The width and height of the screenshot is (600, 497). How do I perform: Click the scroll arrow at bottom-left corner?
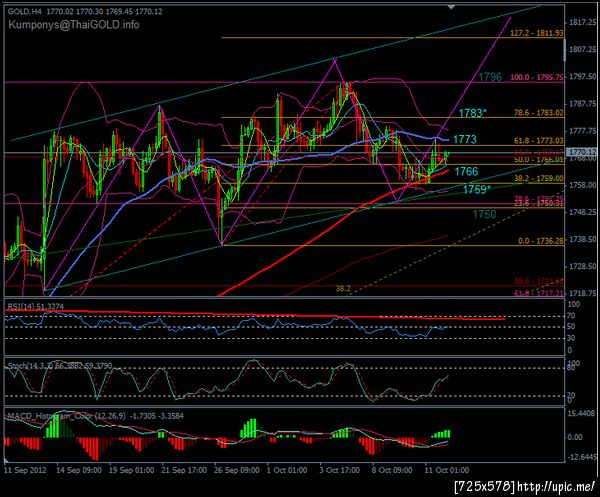click(7, 460)
